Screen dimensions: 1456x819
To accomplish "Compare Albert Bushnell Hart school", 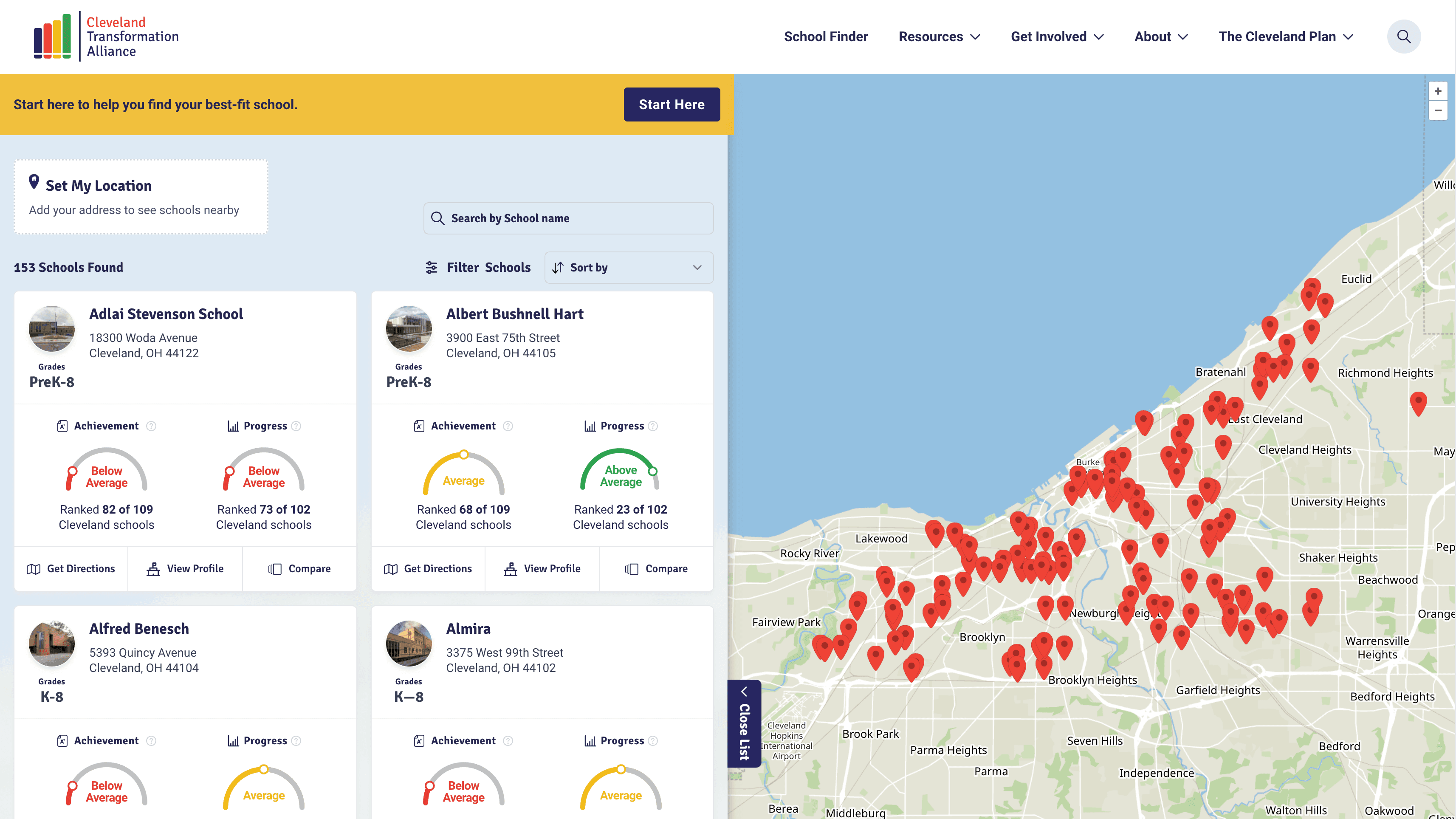I will pos(656,569).
